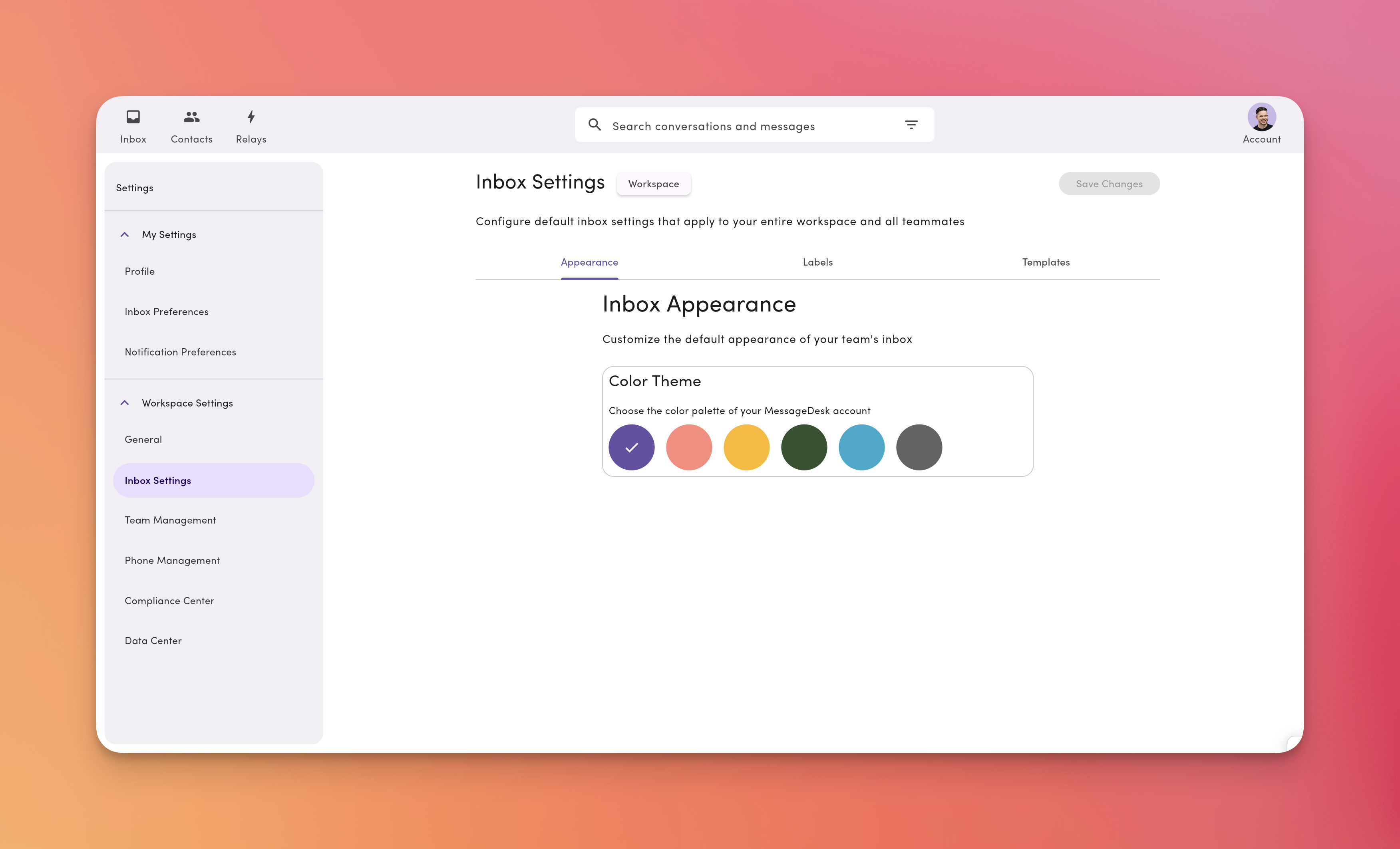1400x849 pixels.
Task: Open Relays via the lightning bolt icon
Action: point(251,125)
